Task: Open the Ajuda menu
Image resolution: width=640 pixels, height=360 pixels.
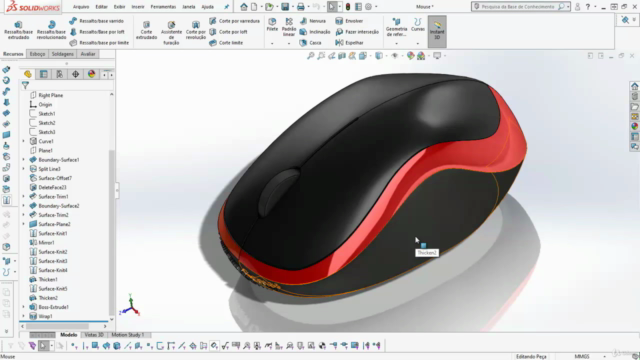Action: [207, 7]
